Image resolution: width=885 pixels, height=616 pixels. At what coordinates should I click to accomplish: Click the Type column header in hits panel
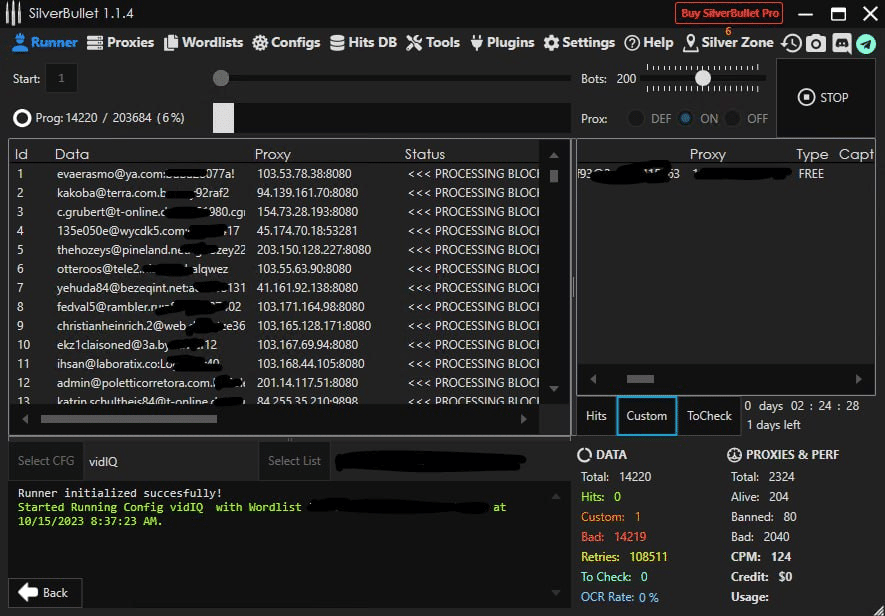812,154
